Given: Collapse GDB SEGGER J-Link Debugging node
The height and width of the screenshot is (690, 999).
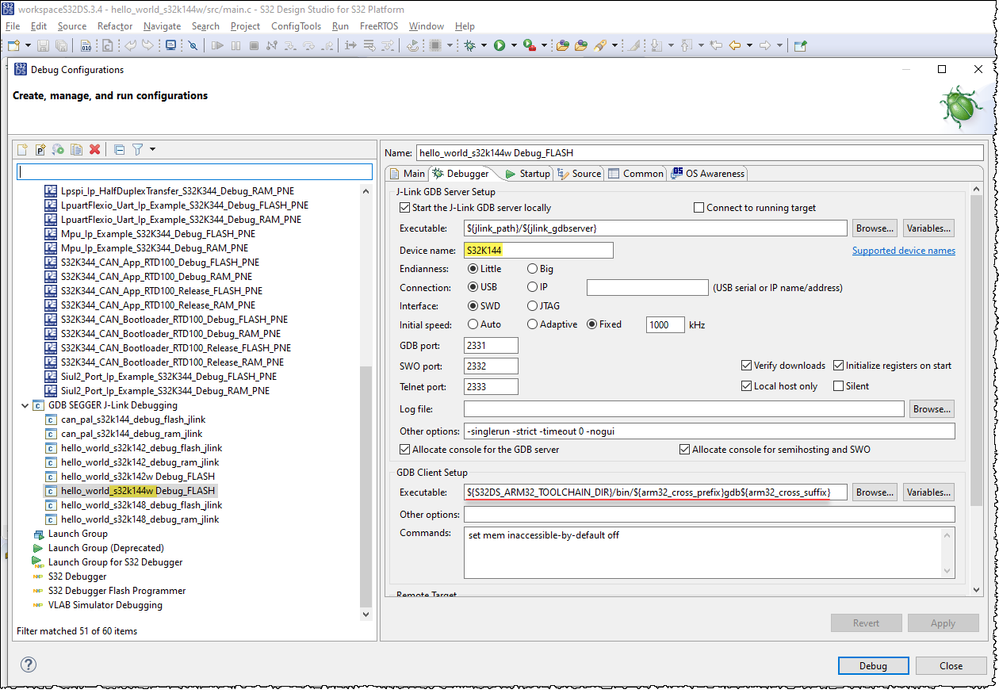Looking at the screenshot, I should [25, 405].
